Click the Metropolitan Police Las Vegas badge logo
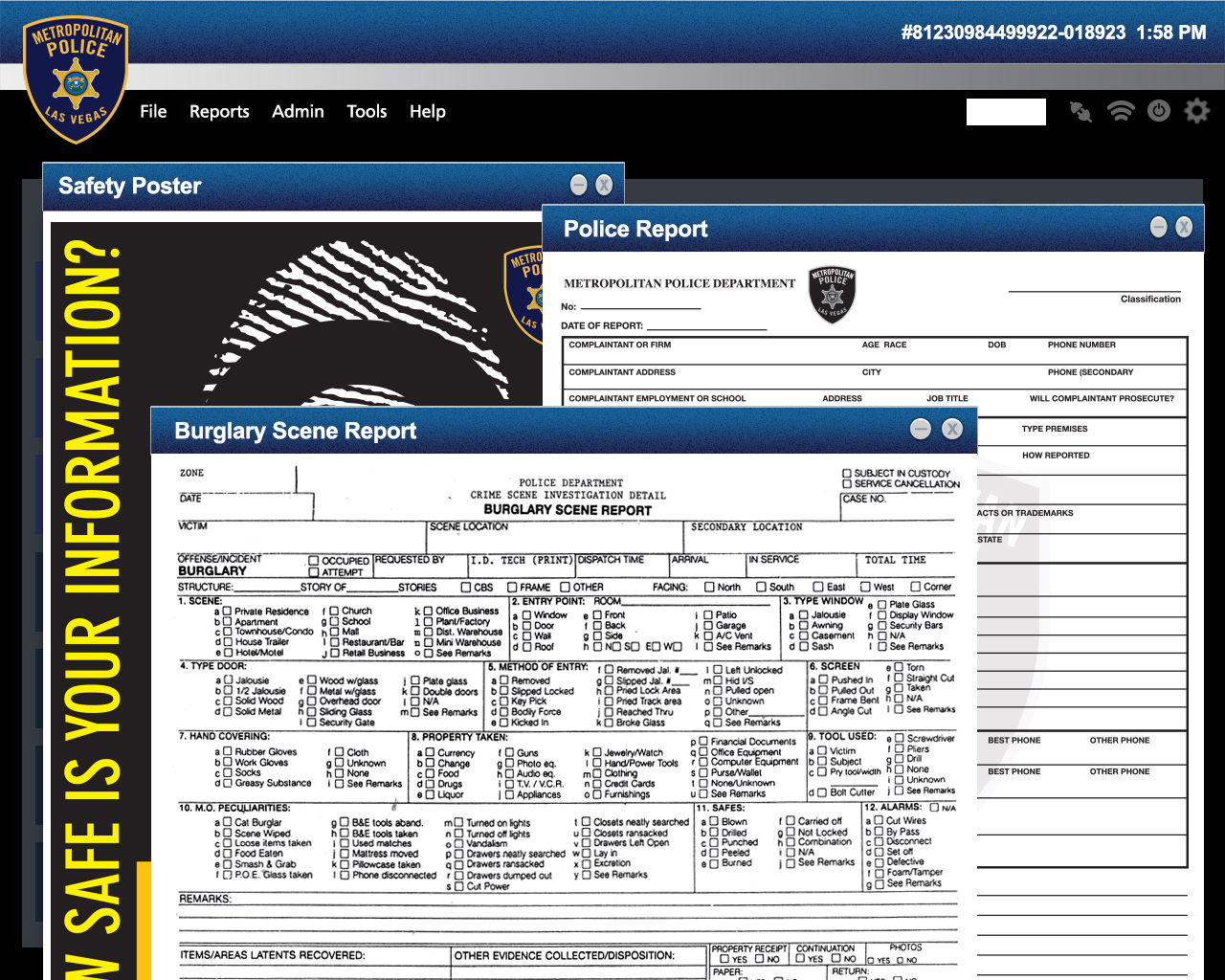 [x=76, y=78]
